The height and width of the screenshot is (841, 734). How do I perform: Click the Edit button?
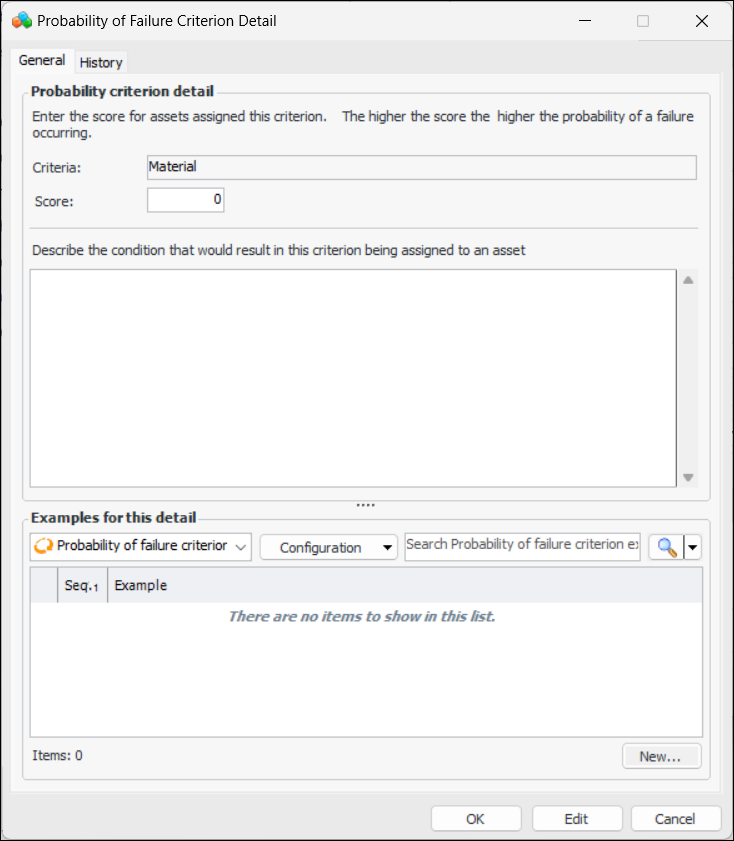[x=576, y=819]
